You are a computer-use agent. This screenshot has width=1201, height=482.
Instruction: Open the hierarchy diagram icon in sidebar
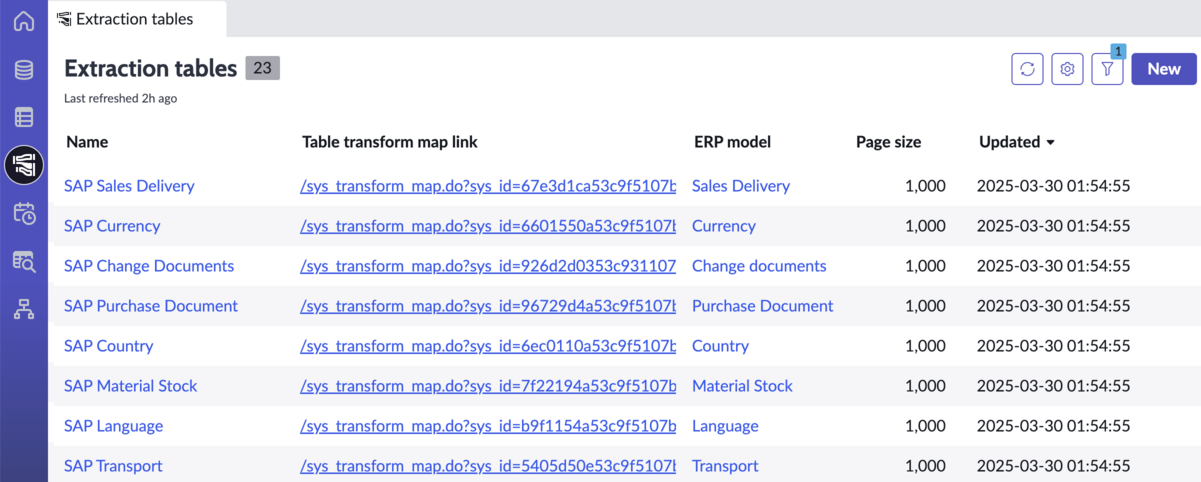24,309
